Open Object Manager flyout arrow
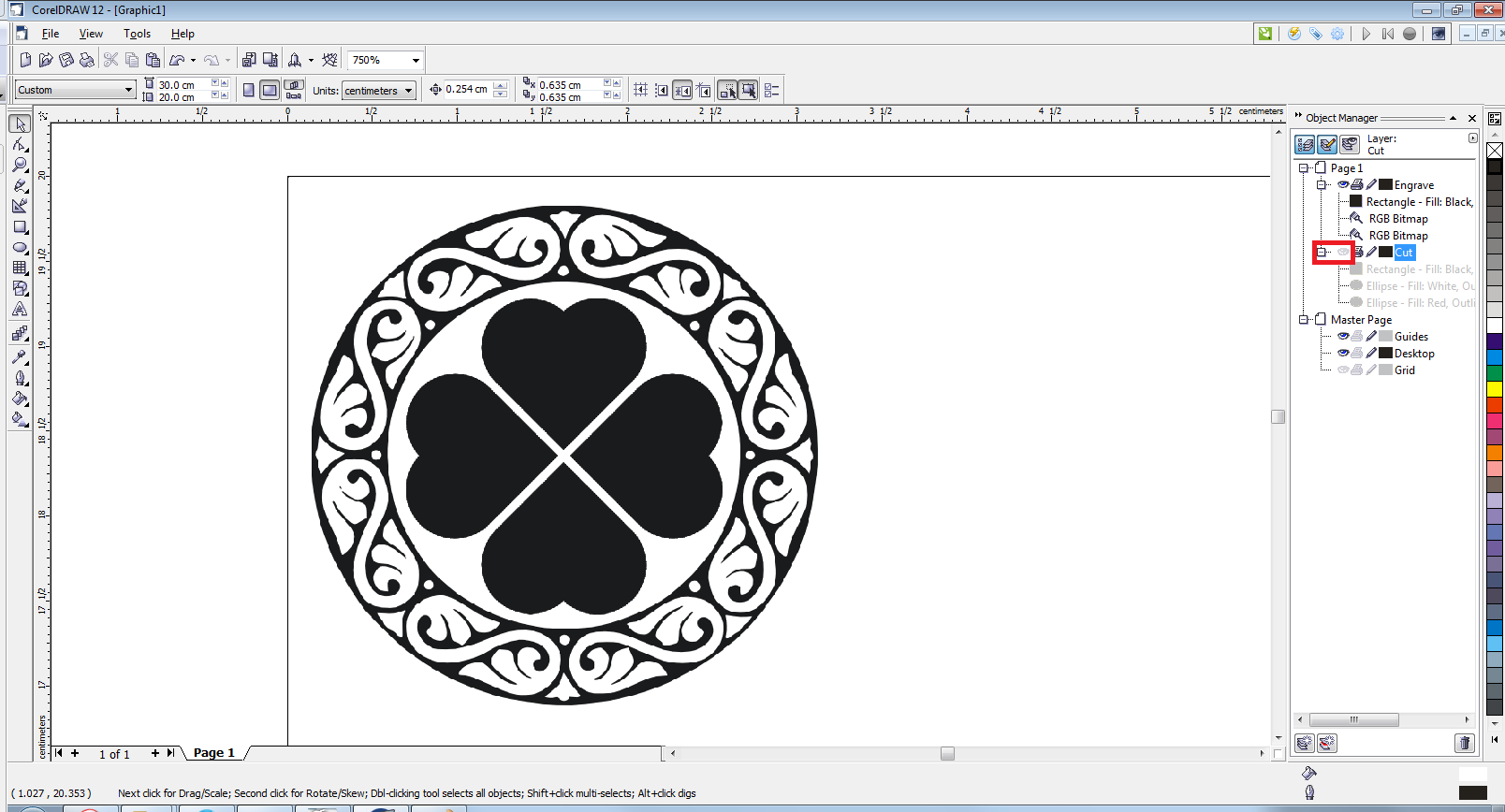Image resolution: width=1505 pixels, height=812 pixels. (x=1473, y=138)
